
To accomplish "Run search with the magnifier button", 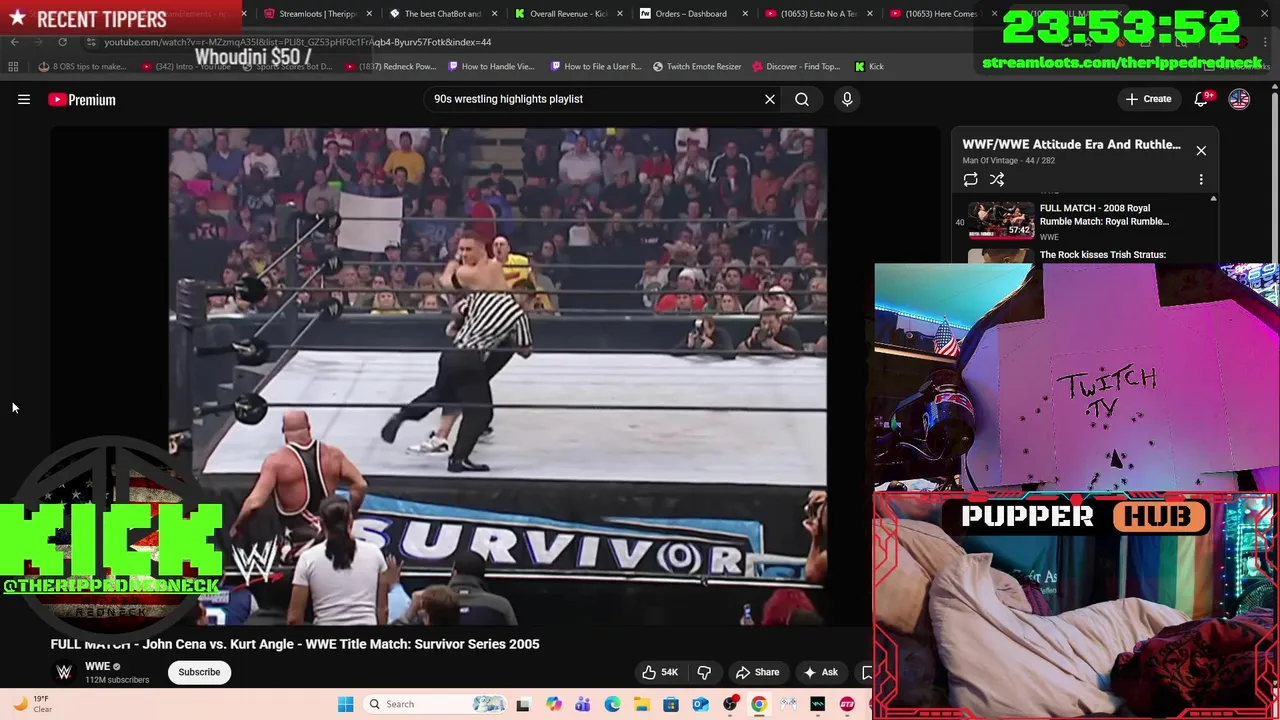I will click(802, 99).
